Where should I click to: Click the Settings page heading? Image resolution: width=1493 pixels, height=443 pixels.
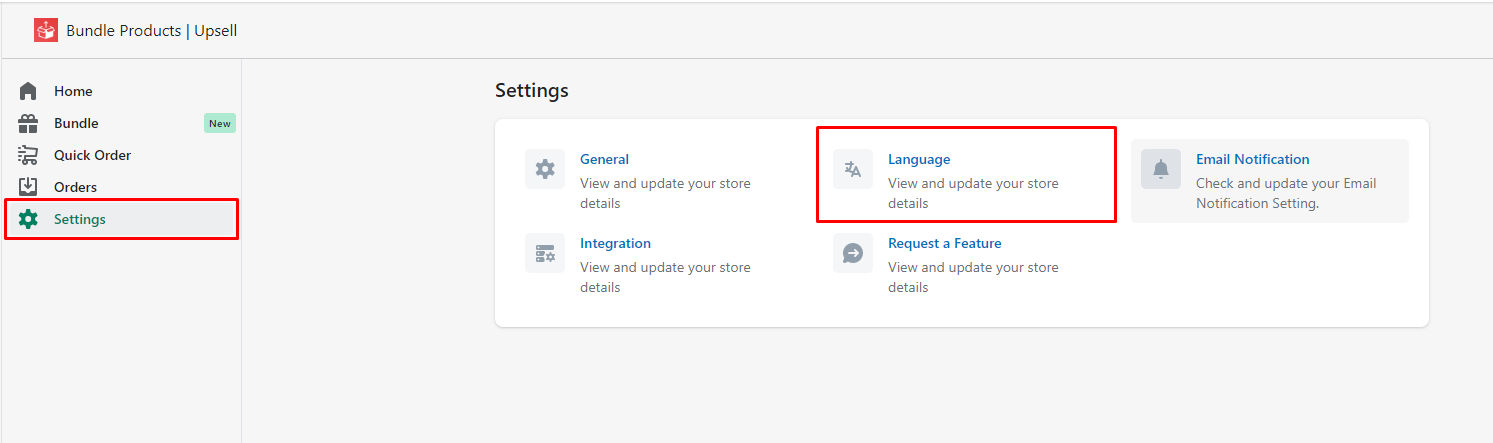532,90
